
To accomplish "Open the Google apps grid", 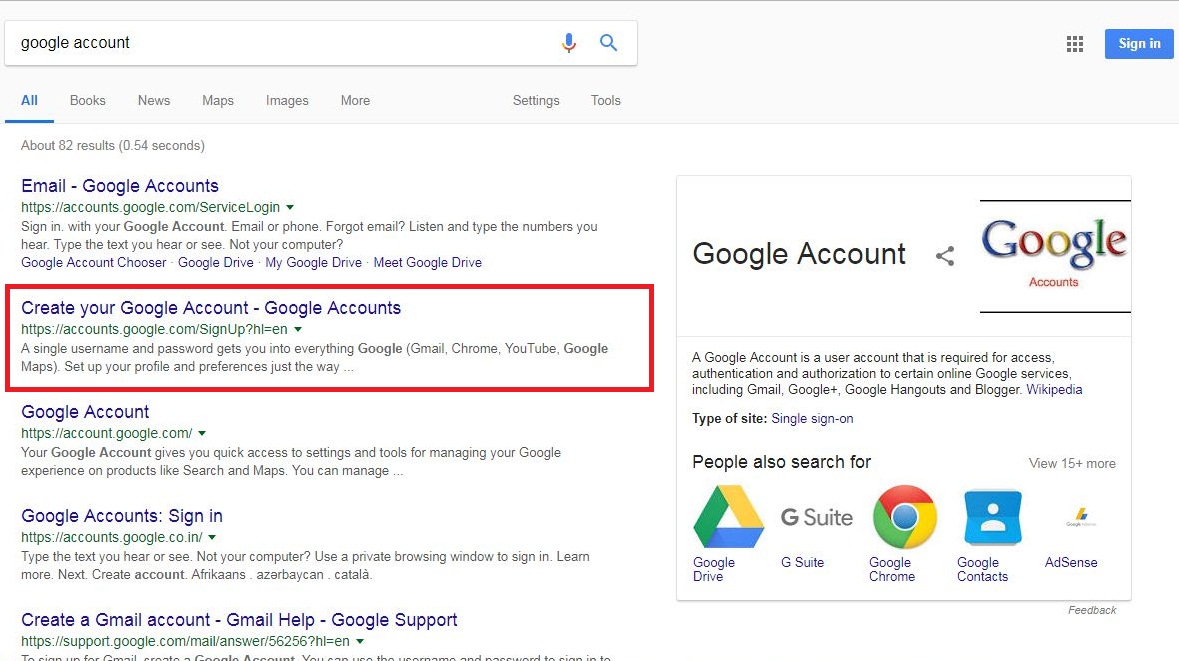I will (x=1074, y=43).
